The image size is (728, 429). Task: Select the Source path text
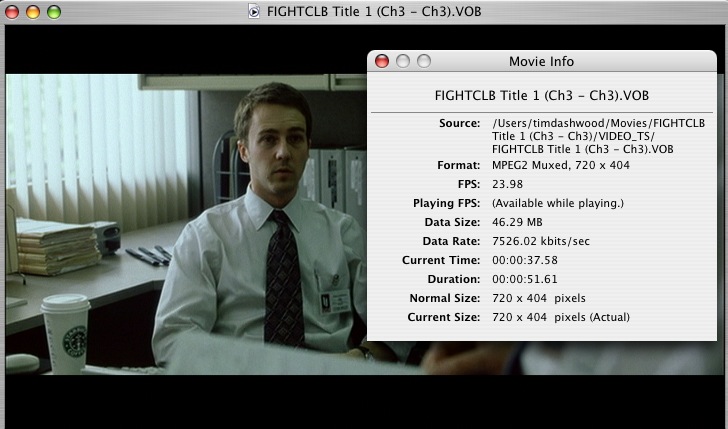click(598, 136)
